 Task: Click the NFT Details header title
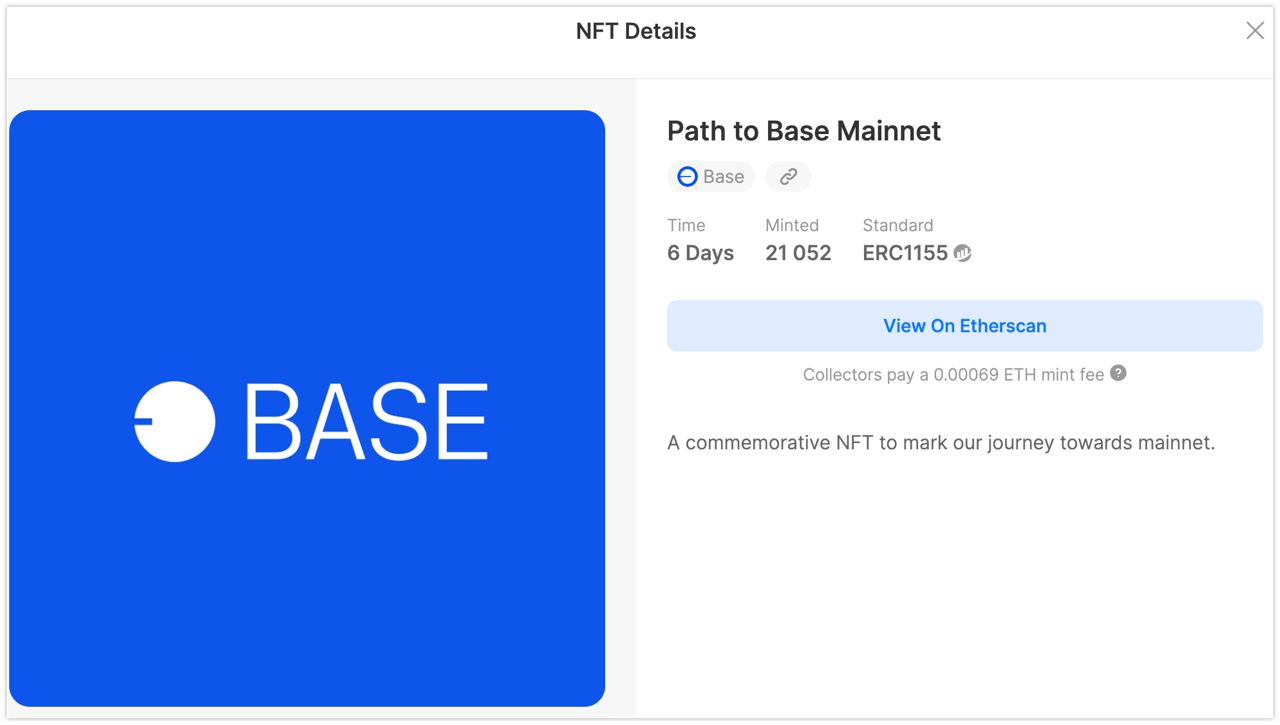tap(636, 31)
